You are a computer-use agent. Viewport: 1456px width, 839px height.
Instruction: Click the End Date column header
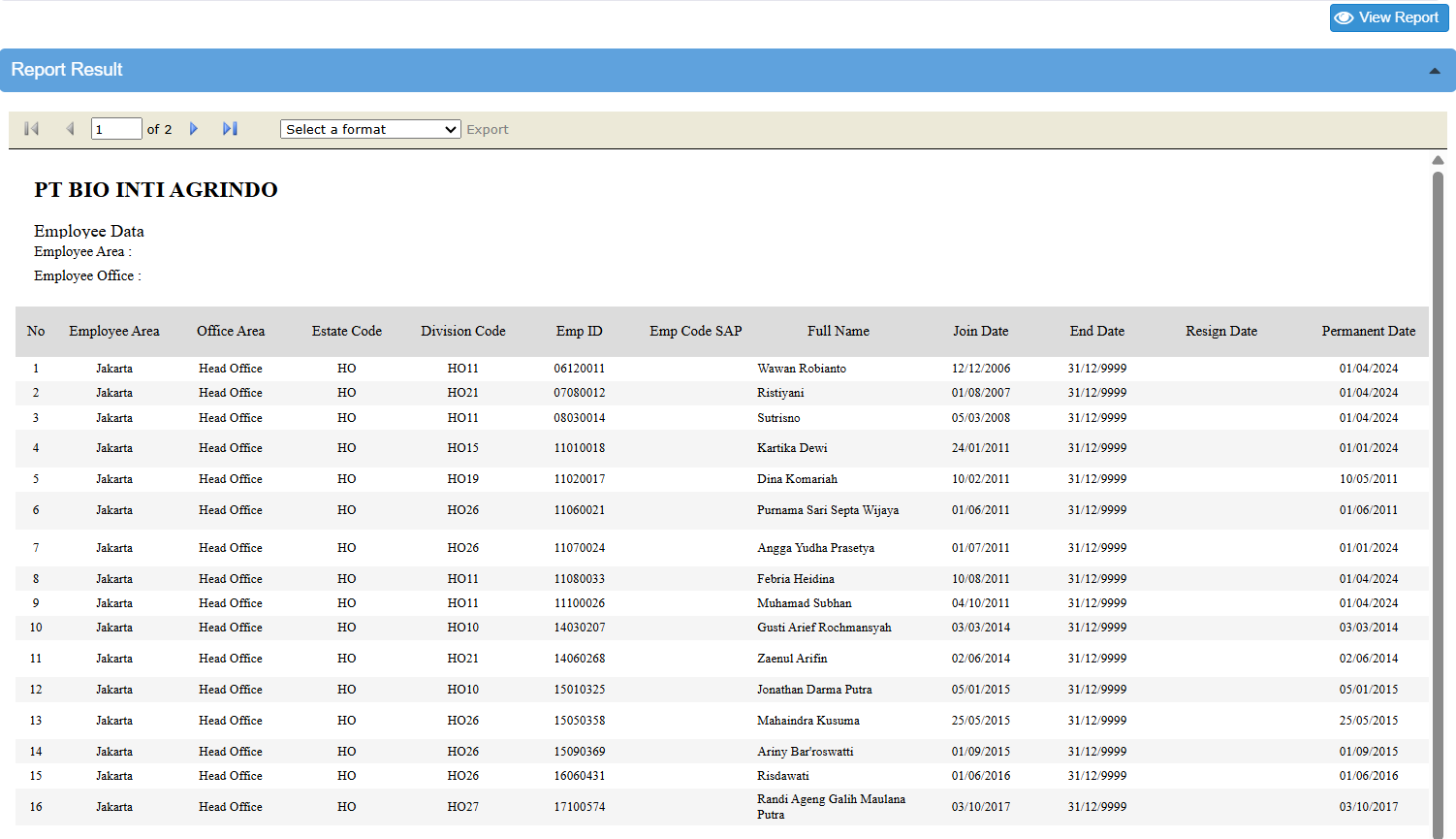tap(1097, 331)
